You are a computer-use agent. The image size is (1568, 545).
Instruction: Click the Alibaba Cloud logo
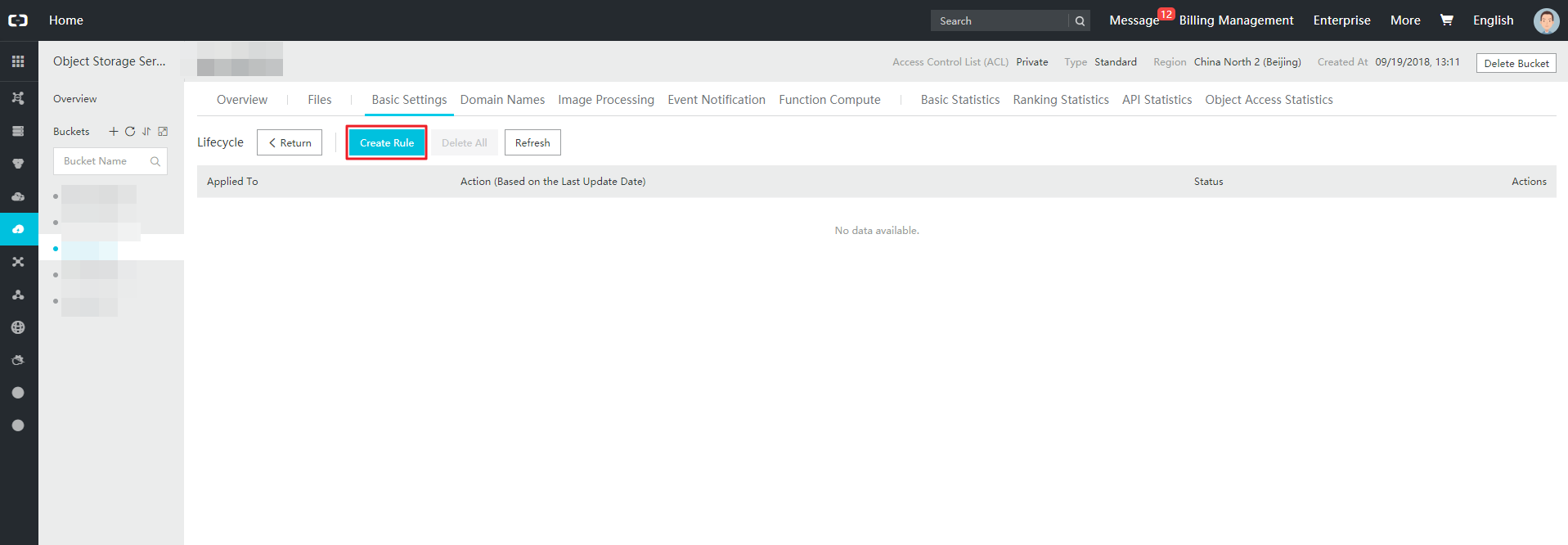point(18,20)
